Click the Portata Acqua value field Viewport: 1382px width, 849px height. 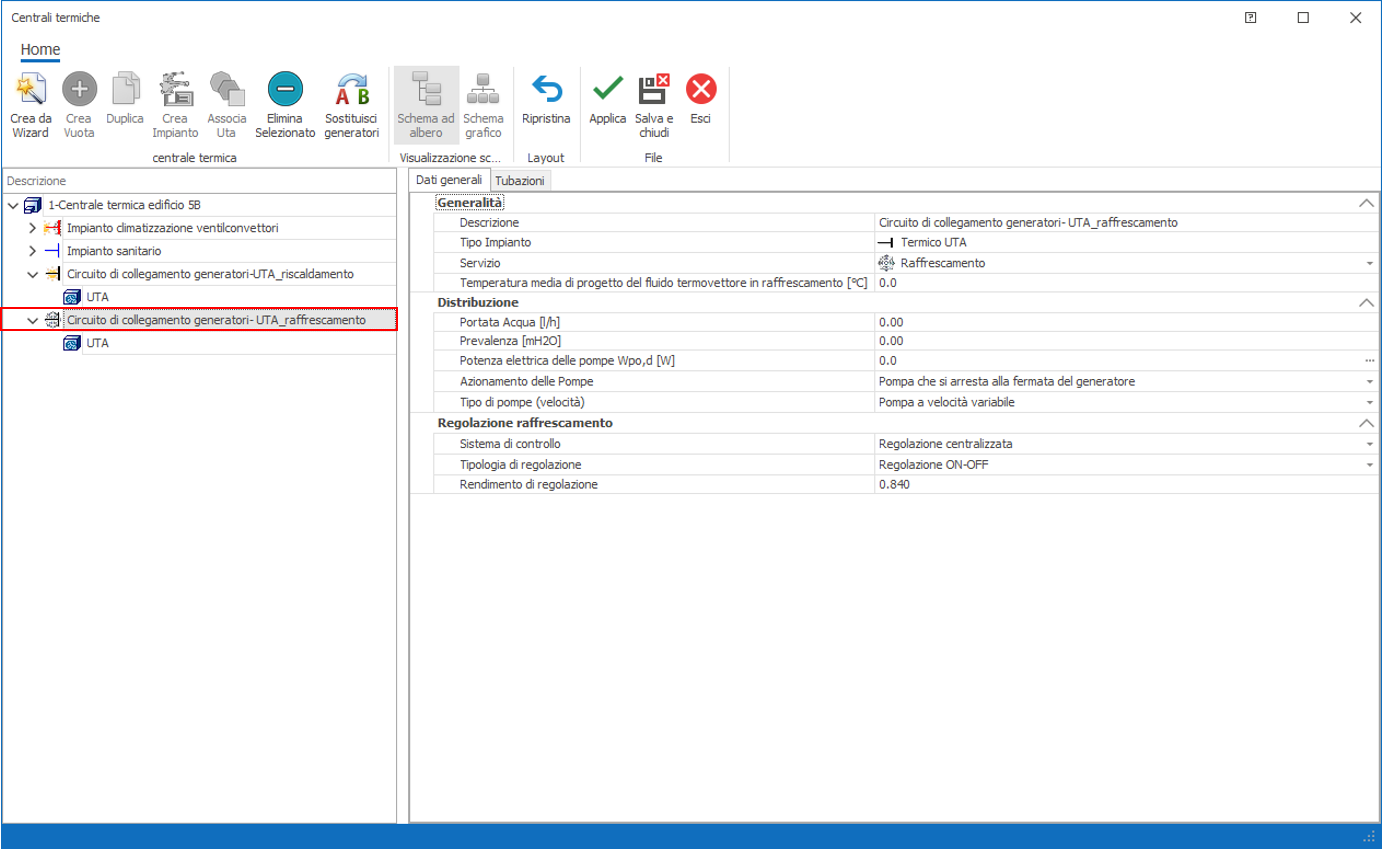point(1120,322)
